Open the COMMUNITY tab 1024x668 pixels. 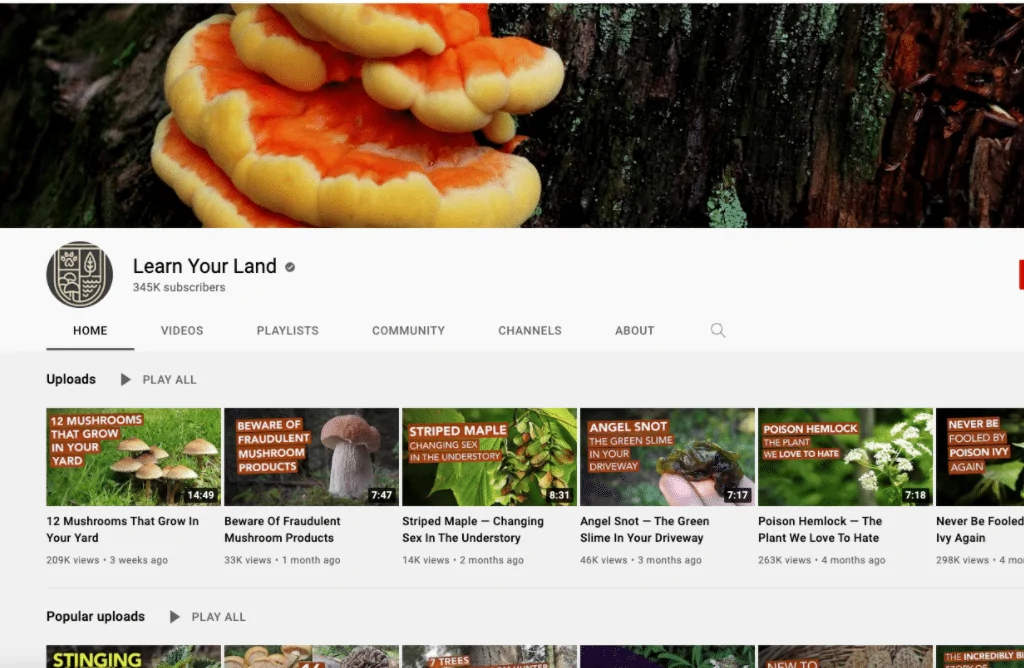[x=408, y=330]
